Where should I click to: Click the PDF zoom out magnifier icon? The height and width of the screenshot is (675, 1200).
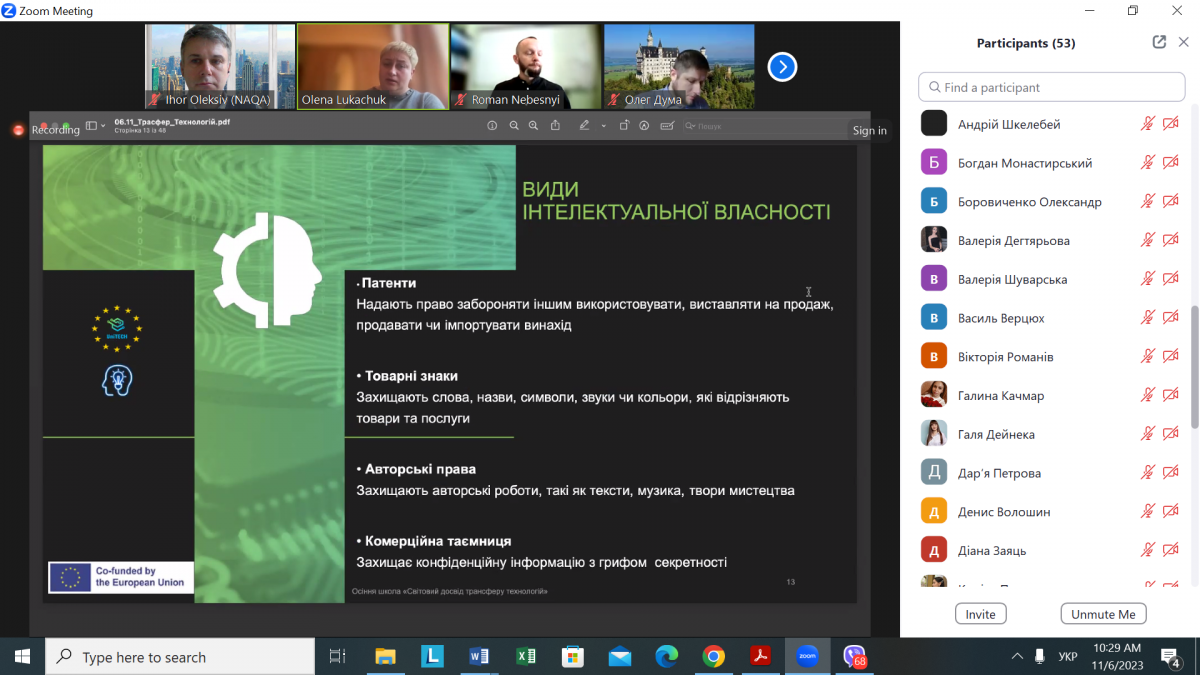coord(514,126)
